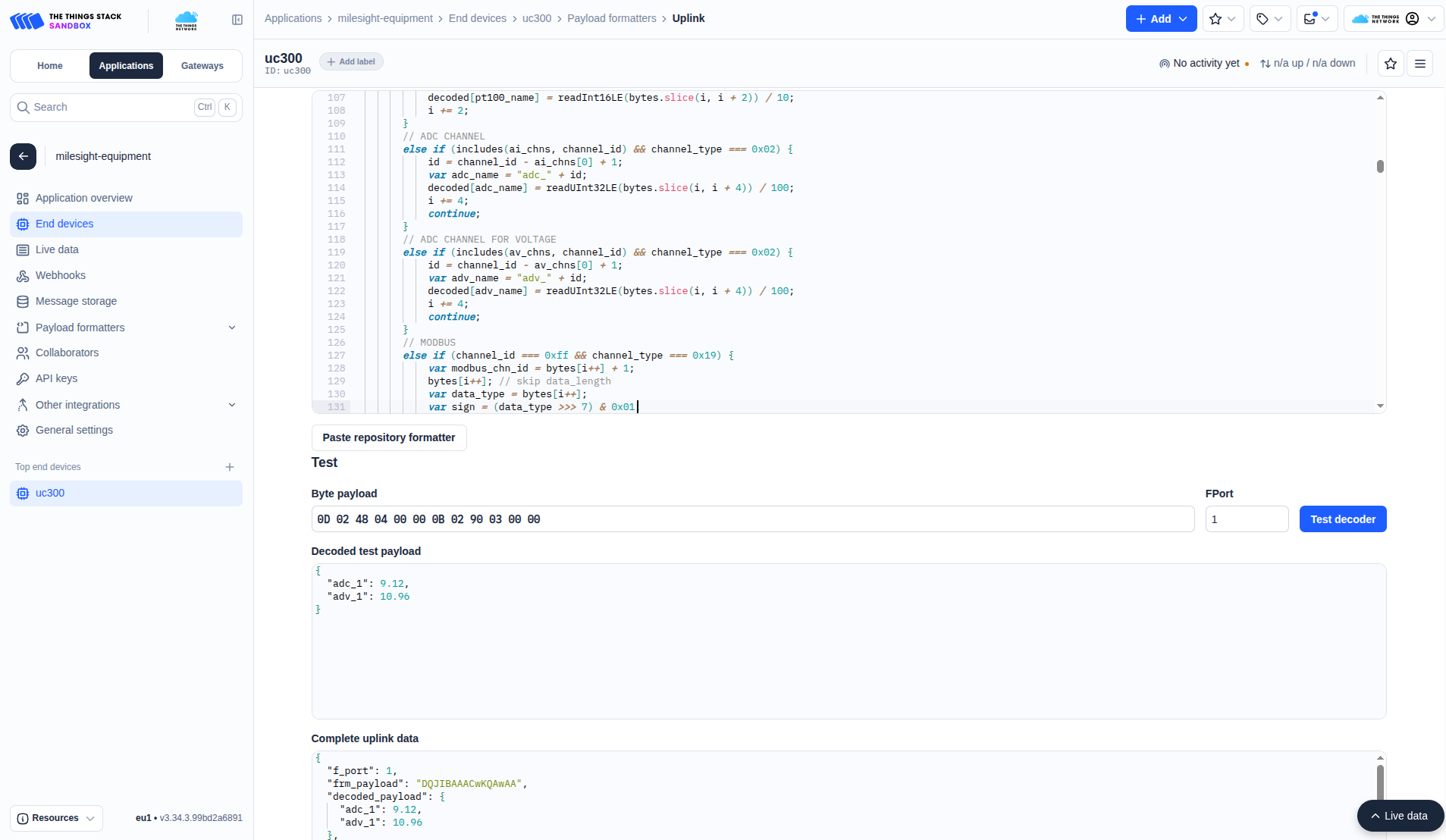
Task: Expand the Other integrations submenu
Action: [232, 405]
